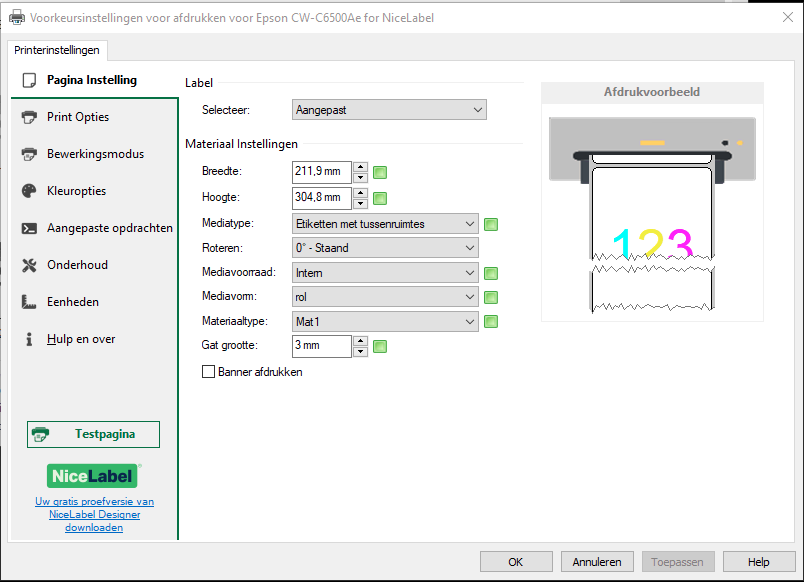Open the Mediavoorraad dropdown
Image resolution: width=804 pixels, height=582 pixels.
pyautogui.click(x=385, y=273)
